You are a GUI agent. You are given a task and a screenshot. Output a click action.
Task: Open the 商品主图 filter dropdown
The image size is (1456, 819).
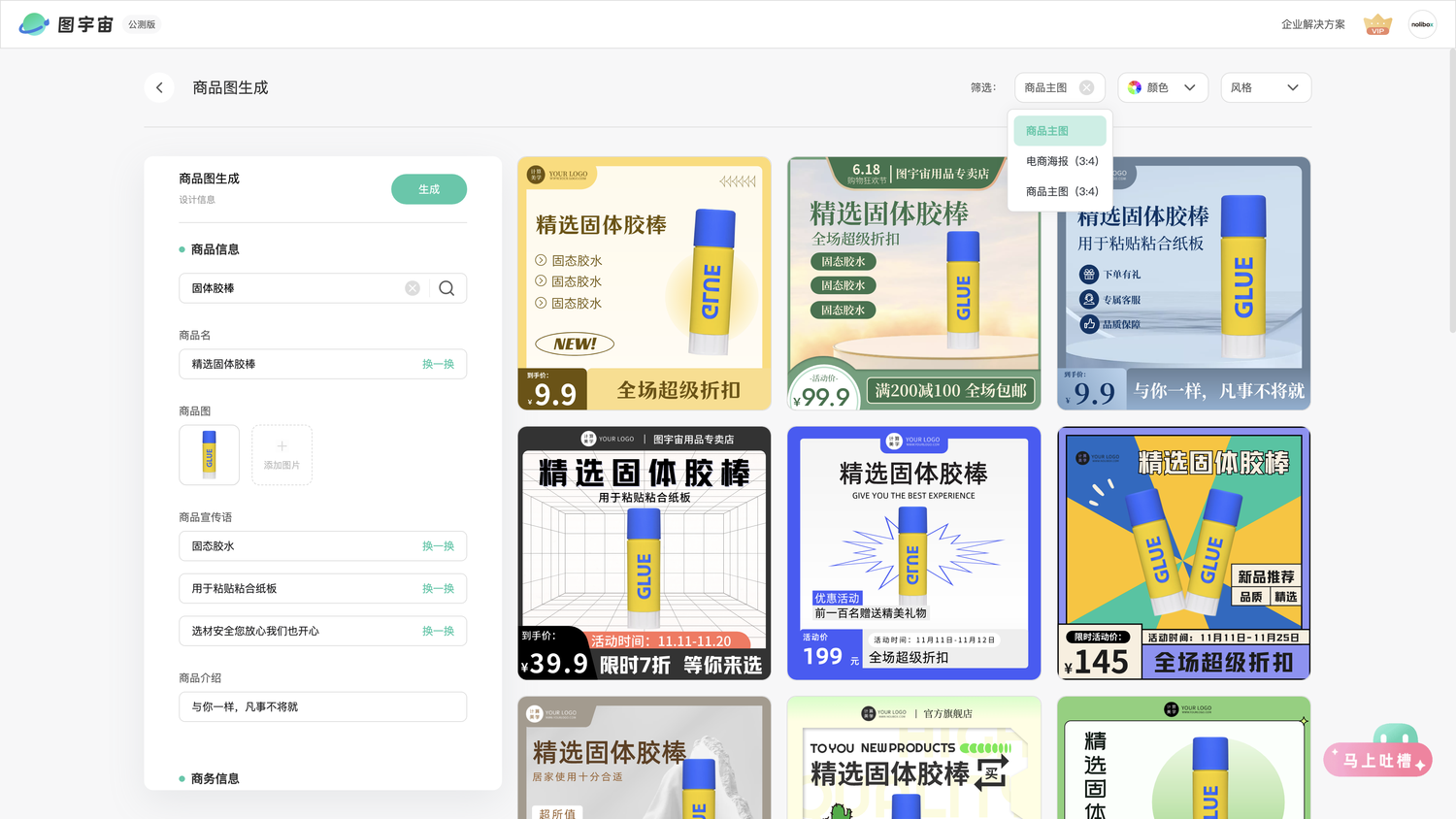tap(1060, 87)
